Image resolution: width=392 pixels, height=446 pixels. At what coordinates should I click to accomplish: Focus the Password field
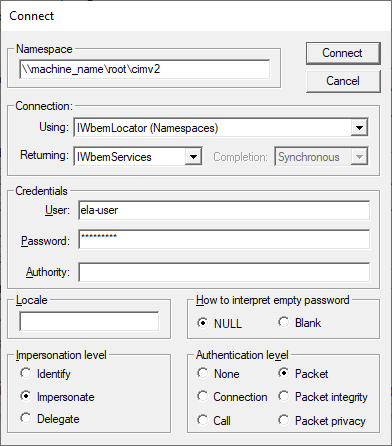[224, 239]
